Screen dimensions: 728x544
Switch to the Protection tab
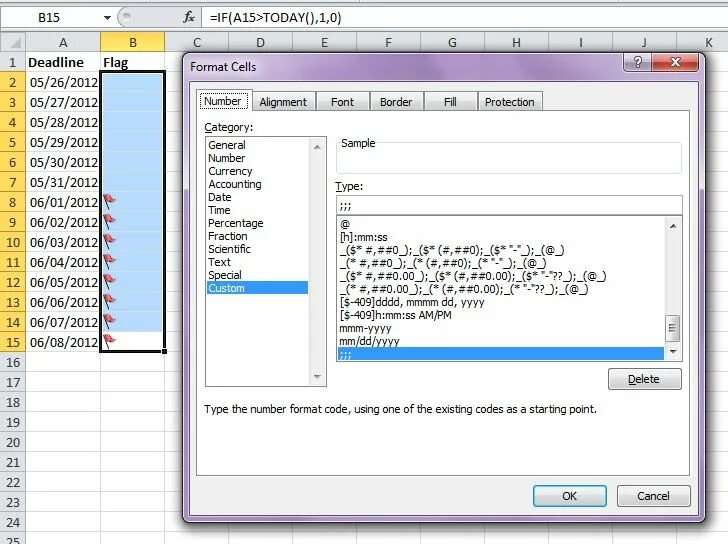point(509,102)
